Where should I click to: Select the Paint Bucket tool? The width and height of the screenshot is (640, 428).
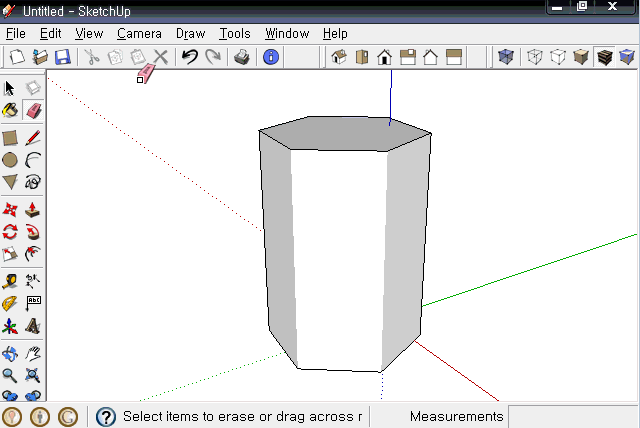pyautogui.click(x=10, y=110)
